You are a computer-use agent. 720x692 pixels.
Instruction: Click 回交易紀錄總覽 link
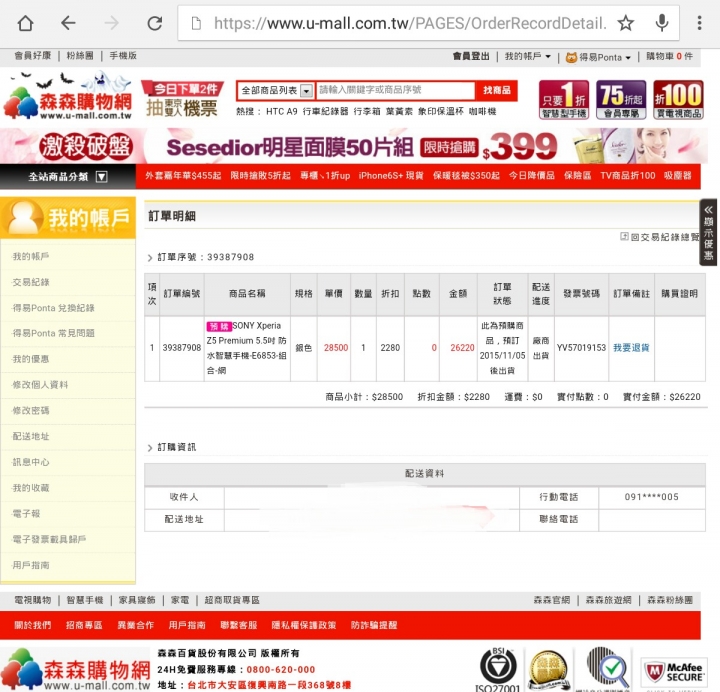tap(660, 237)
